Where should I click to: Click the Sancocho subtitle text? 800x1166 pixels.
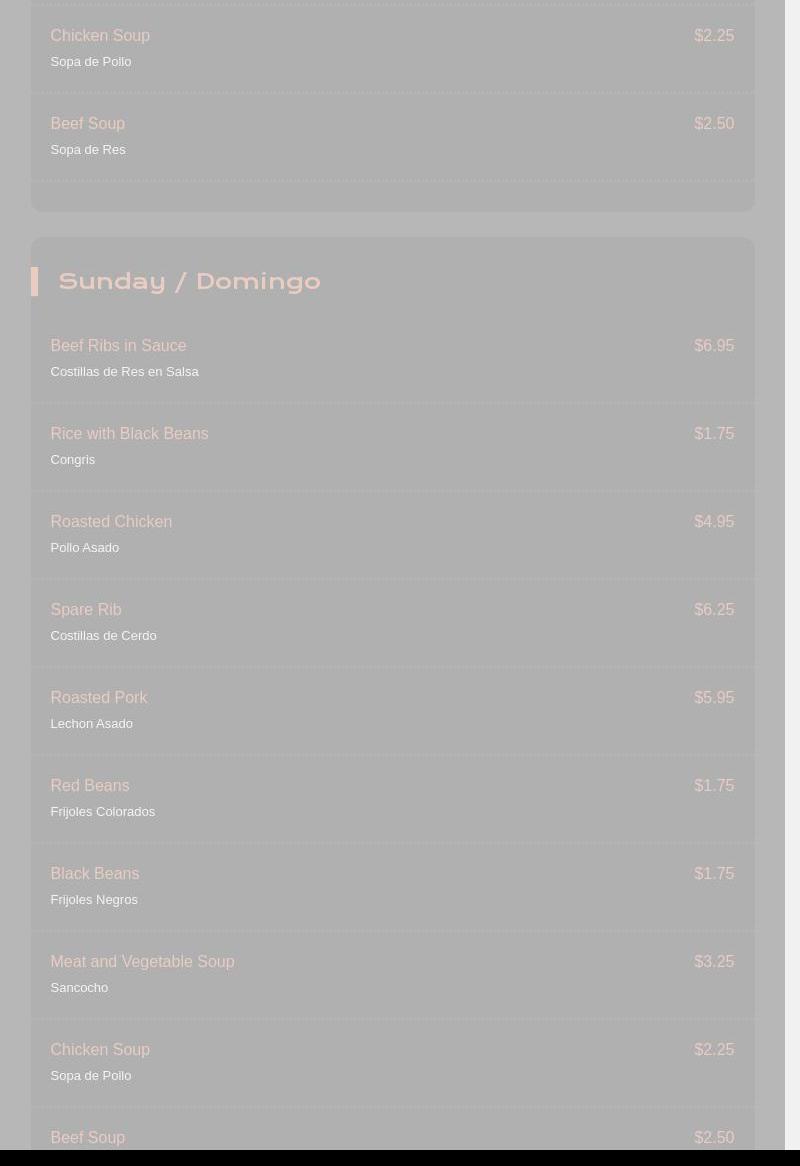click(79, 988)
